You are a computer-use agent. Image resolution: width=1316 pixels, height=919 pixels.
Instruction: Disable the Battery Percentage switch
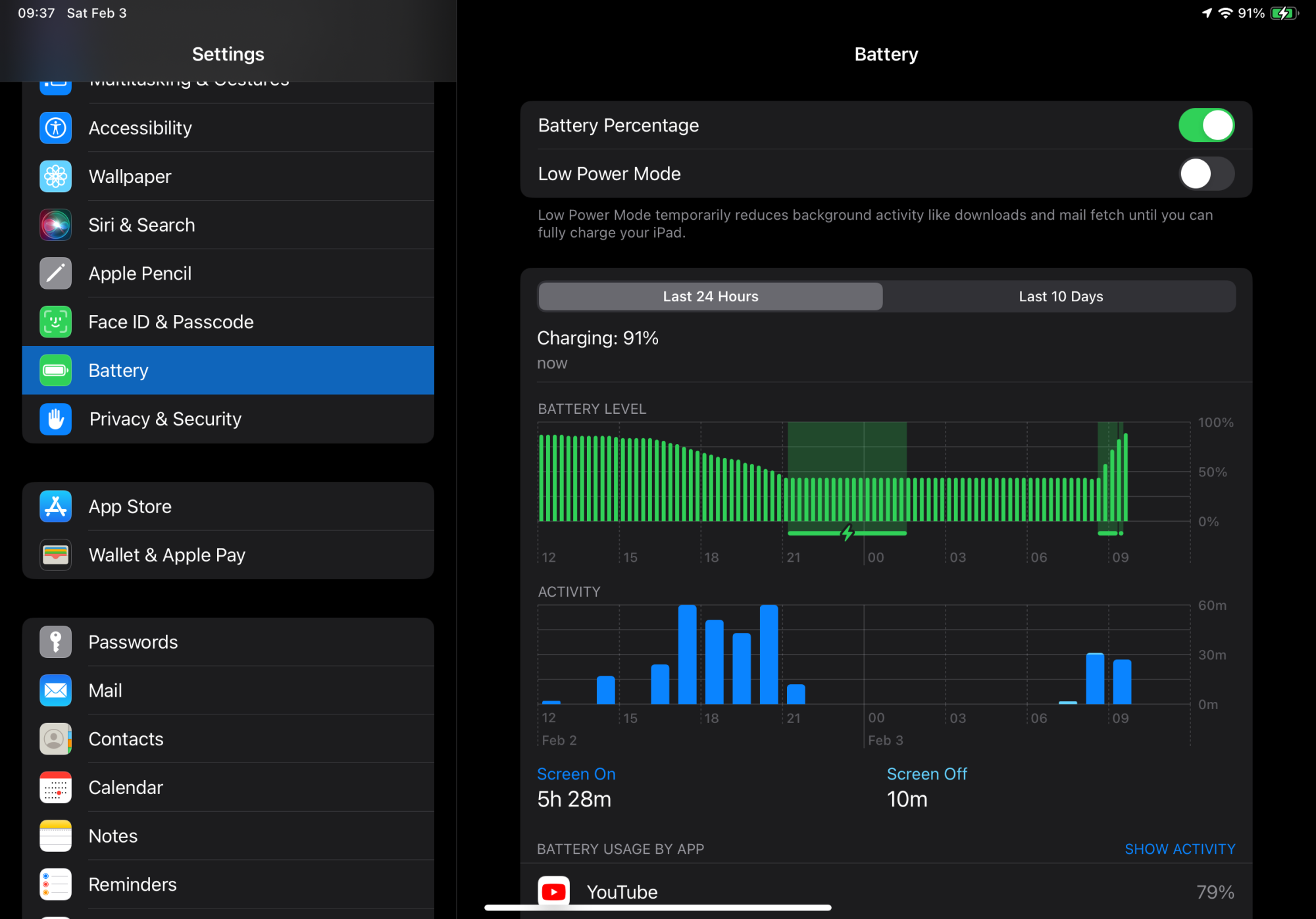pos(1205,125)
